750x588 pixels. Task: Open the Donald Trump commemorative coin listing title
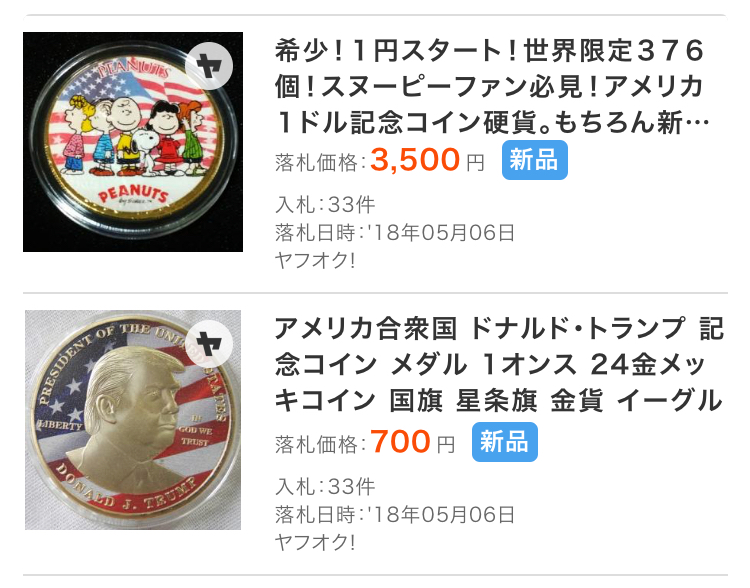tap(498, 365)
